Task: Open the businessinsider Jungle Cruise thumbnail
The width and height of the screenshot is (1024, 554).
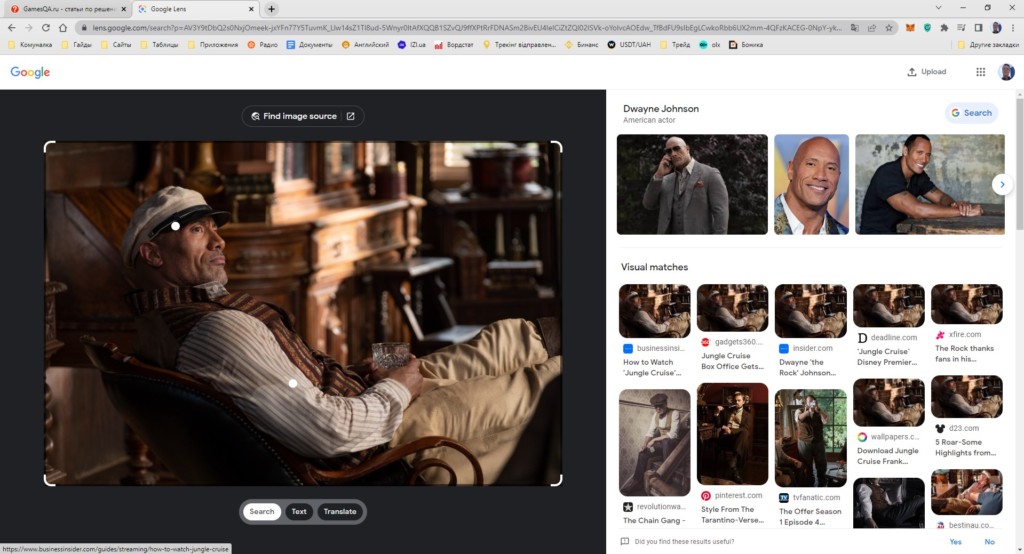Action: click(x=654, y=311)
